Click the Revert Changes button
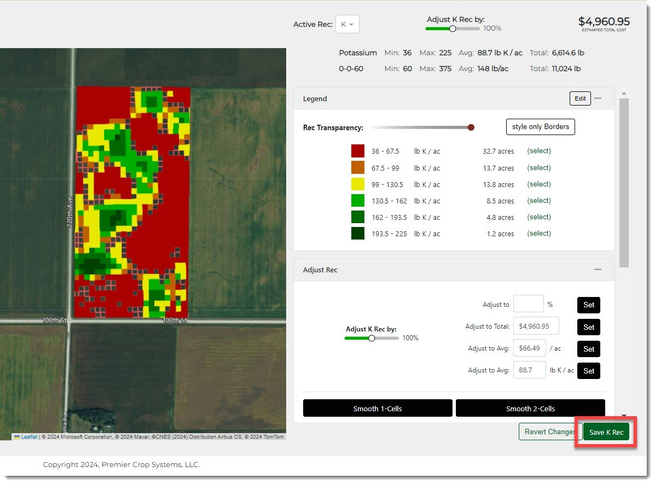The image size is (655, 484). point(547,432)
